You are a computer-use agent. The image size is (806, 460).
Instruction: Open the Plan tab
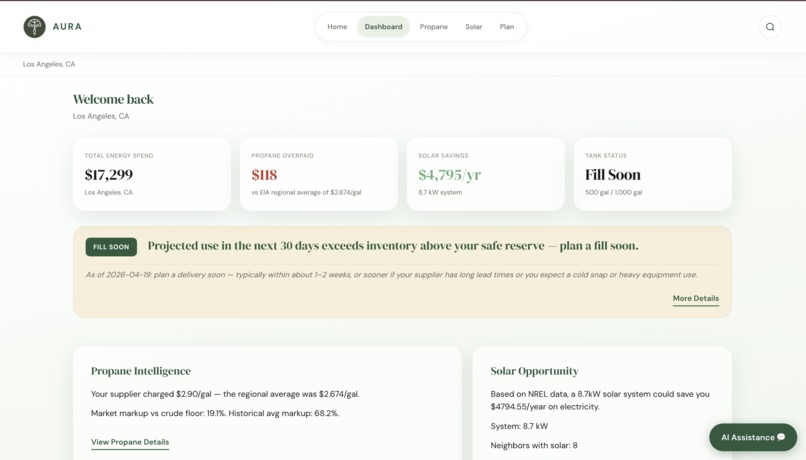coord(507,27)
